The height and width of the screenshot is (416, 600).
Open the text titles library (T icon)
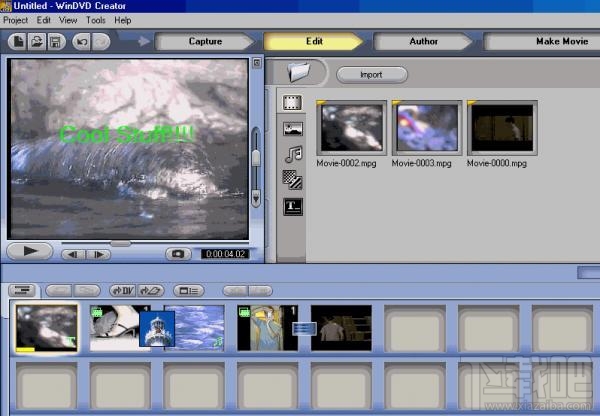click(x=293, y=207)
